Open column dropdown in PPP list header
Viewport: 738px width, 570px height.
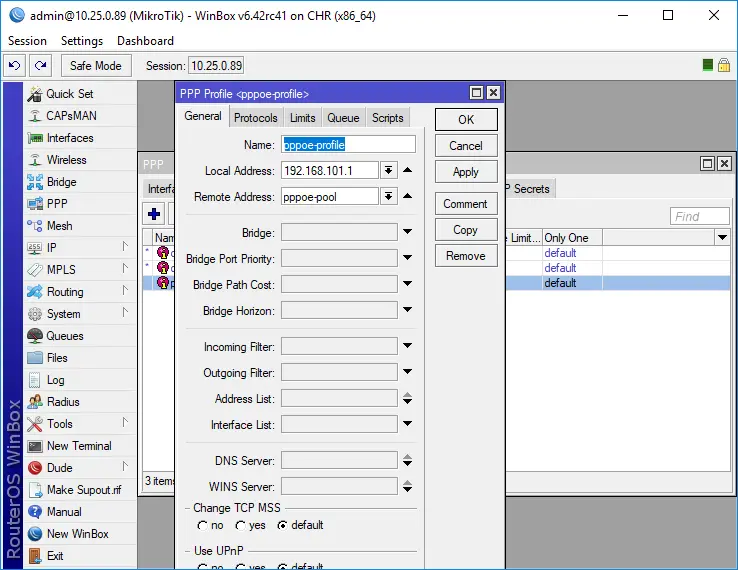click(x=722, y=238)
